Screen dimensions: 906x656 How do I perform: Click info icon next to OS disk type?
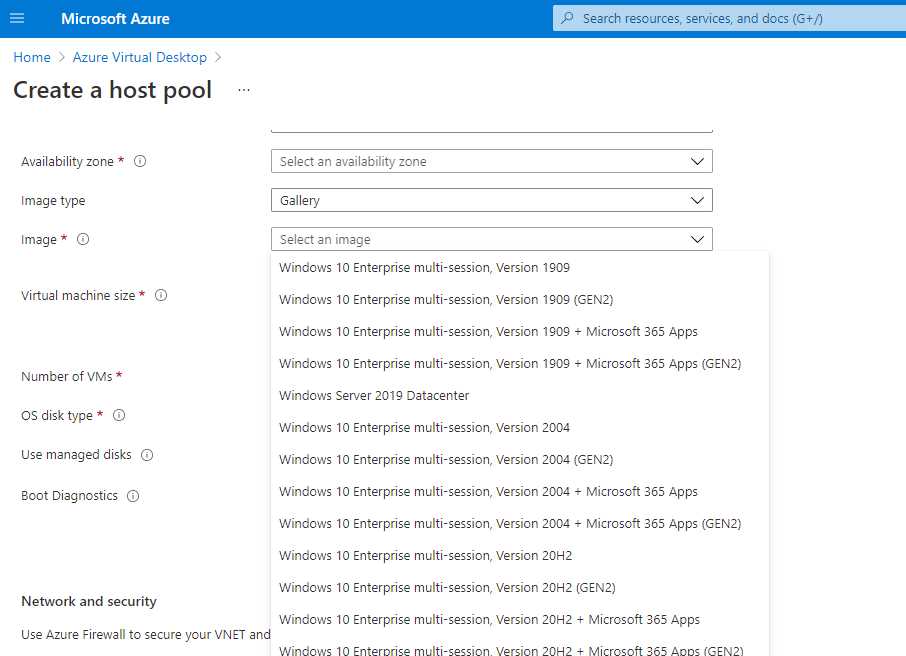pos(119,415)
